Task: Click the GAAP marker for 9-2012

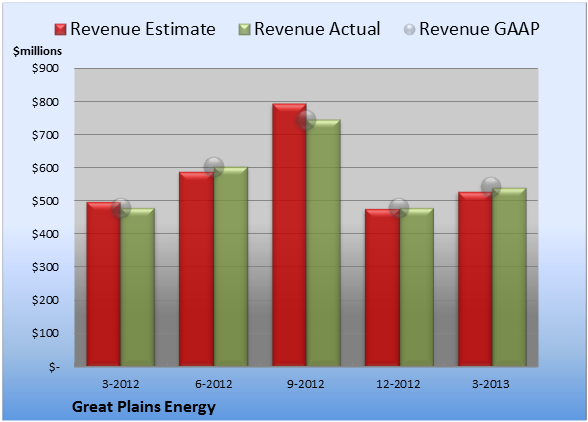Action: pos(306,120)
